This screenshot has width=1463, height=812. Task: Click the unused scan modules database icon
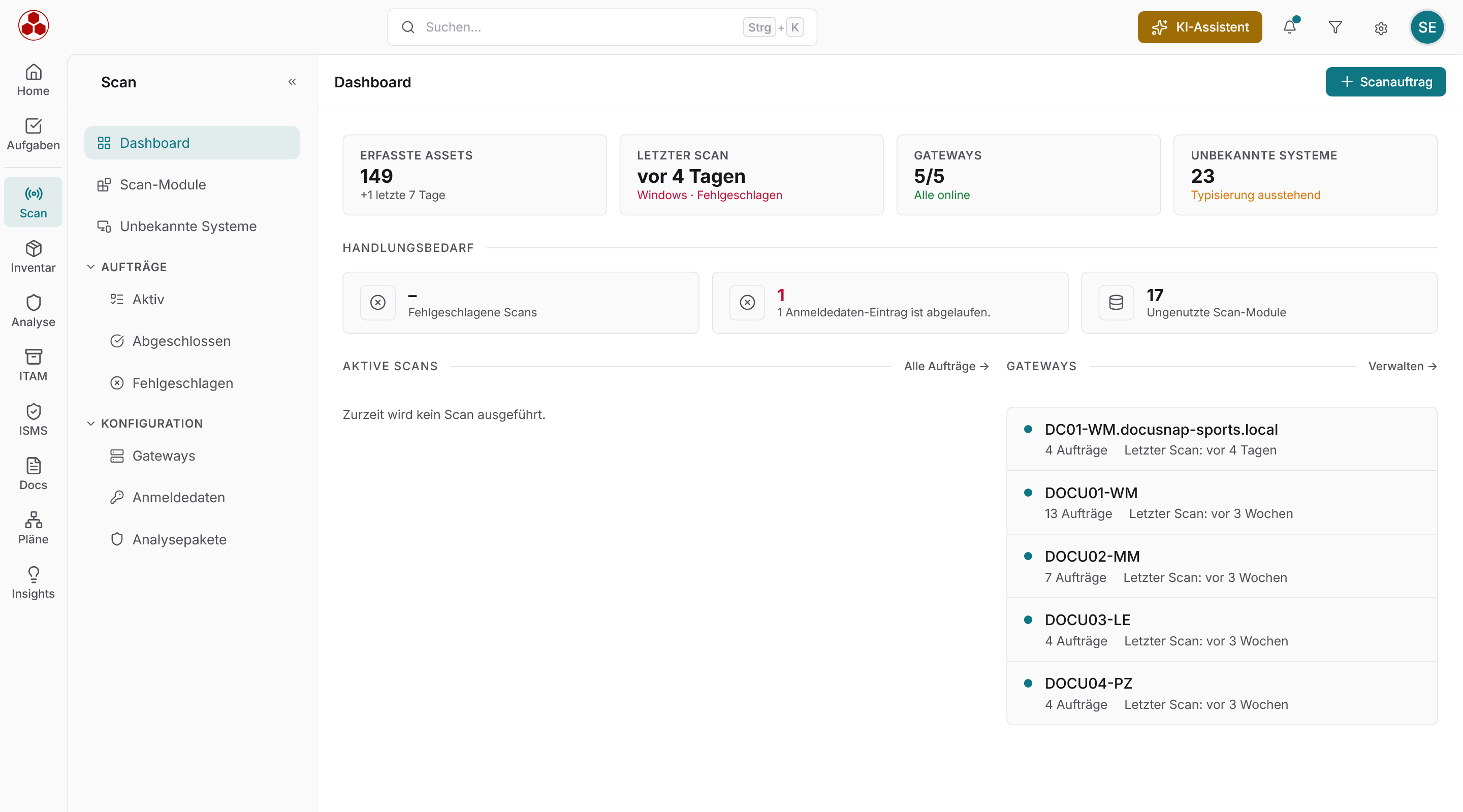1116,303
